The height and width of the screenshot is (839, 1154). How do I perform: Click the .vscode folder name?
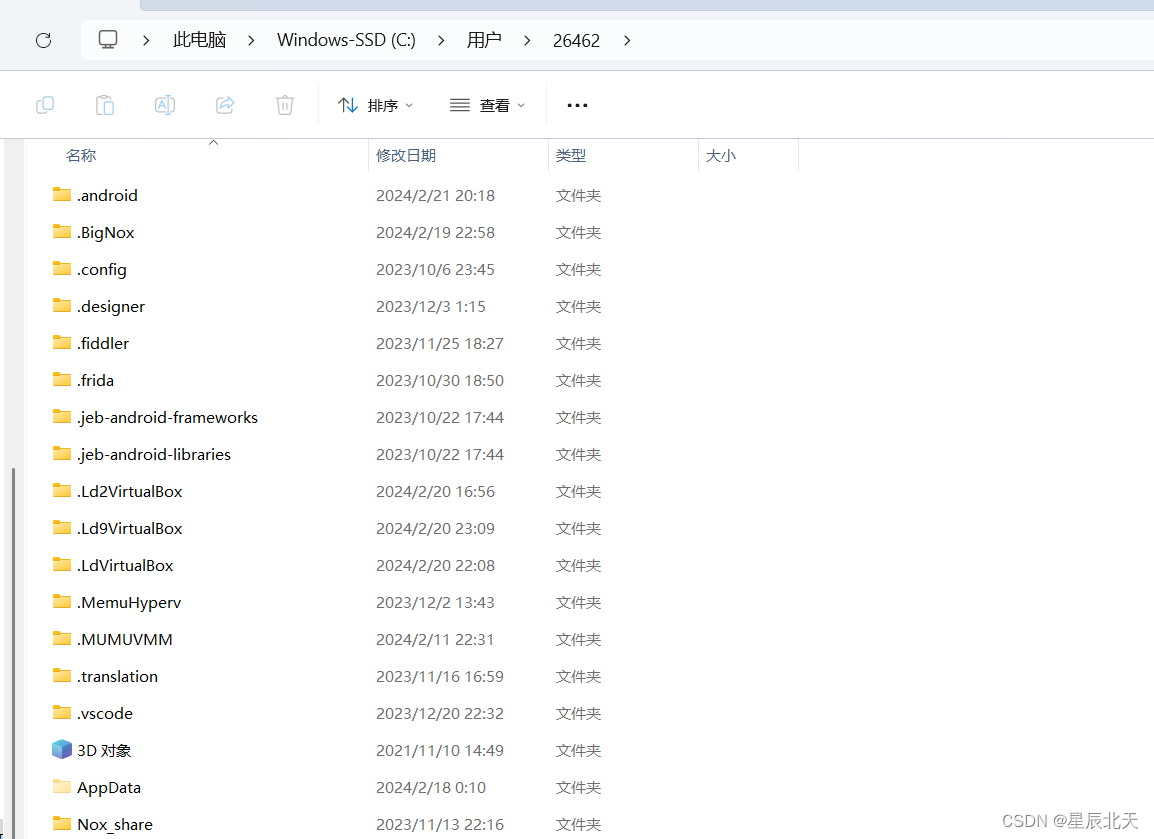(x=105, y=713)
